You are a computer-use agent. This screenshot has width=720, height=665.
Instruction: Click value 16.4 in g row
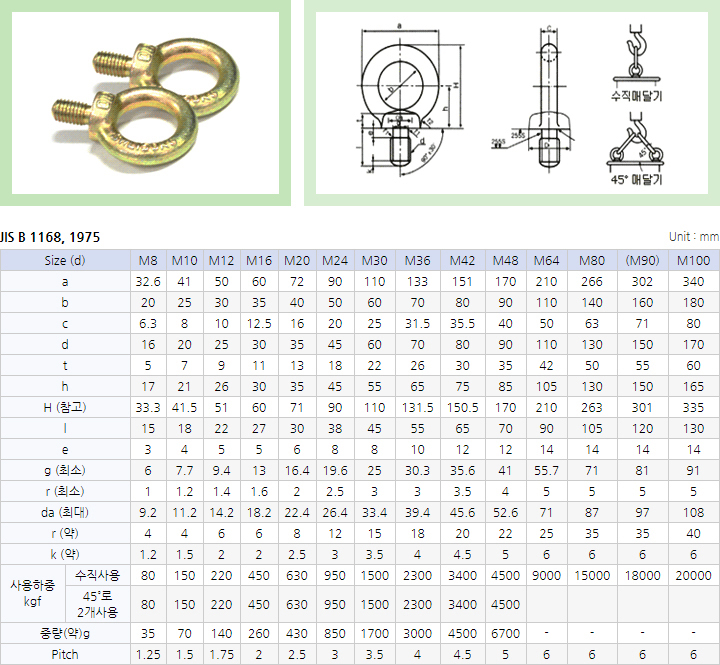click(x=297, y=470)
